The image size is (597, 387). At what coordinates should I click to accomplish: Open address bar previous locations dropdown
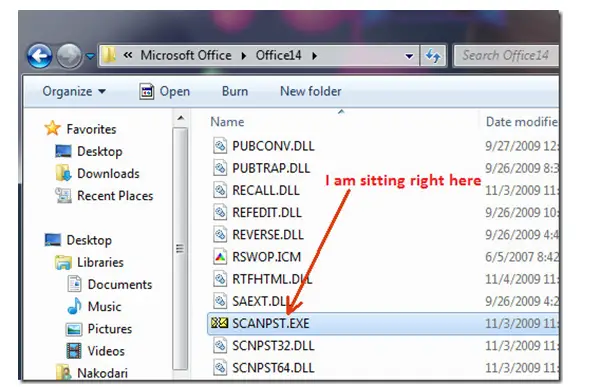tap(409, 56)
